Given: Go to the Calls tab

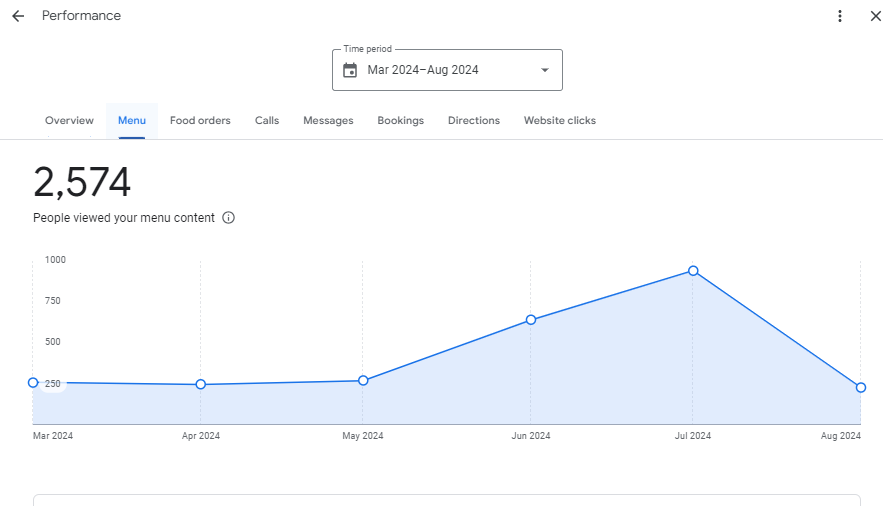Looking at the screenshot, I should [267, 121].
